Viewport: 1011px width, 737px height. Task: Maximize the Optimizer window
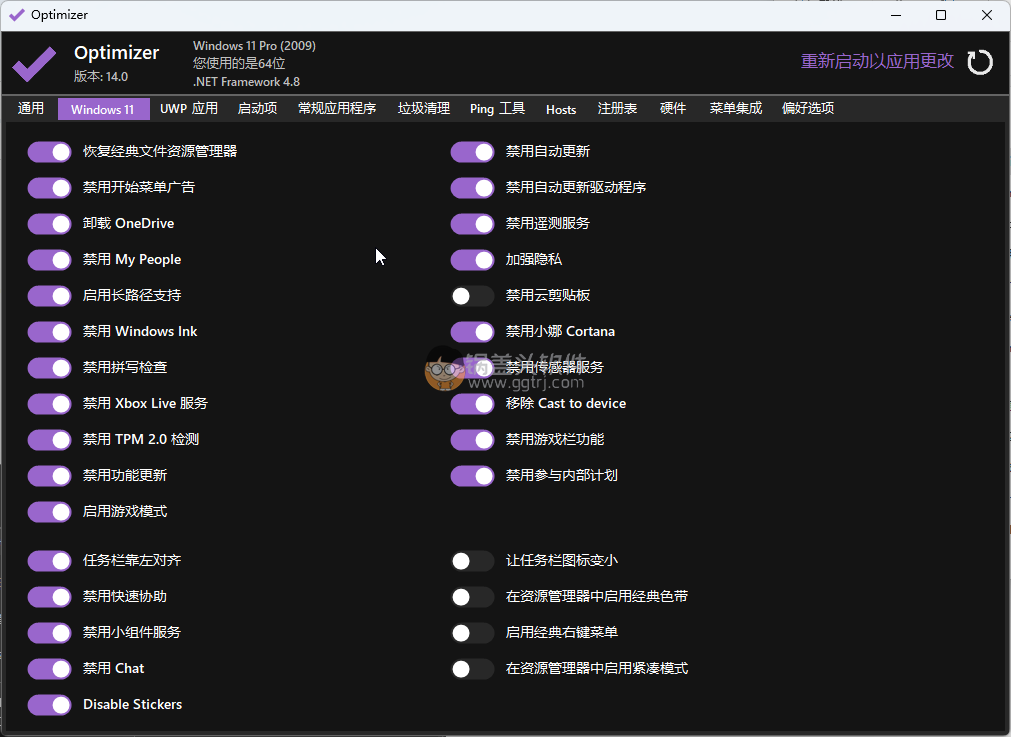click(941, 15)
